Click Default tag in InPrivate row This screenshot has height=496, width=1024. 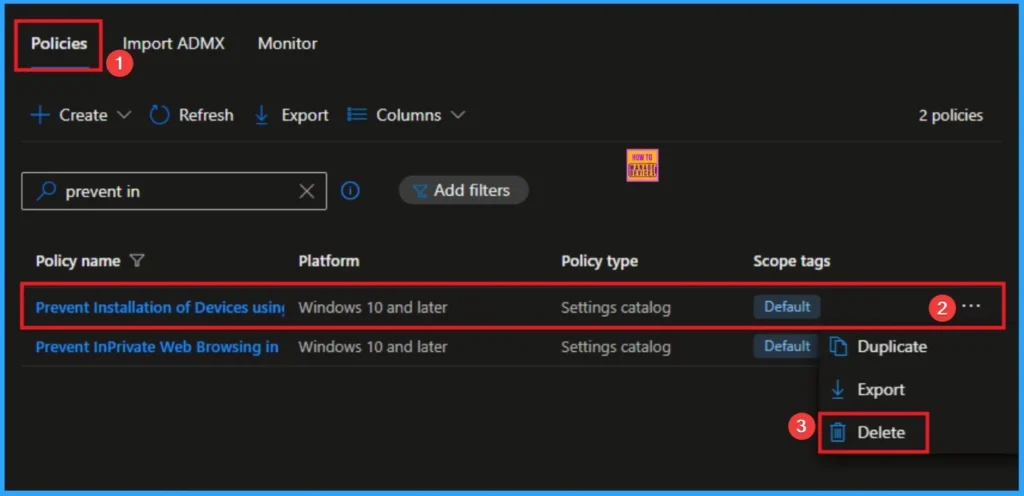click(786, 347)
